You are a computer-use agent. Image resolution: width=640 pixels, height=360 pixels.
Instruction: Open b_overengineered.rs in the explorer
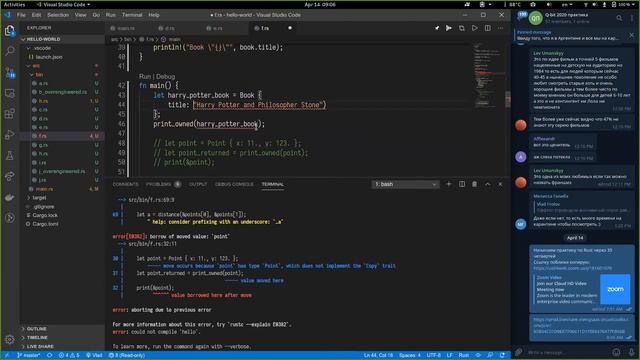coord(62,92)
